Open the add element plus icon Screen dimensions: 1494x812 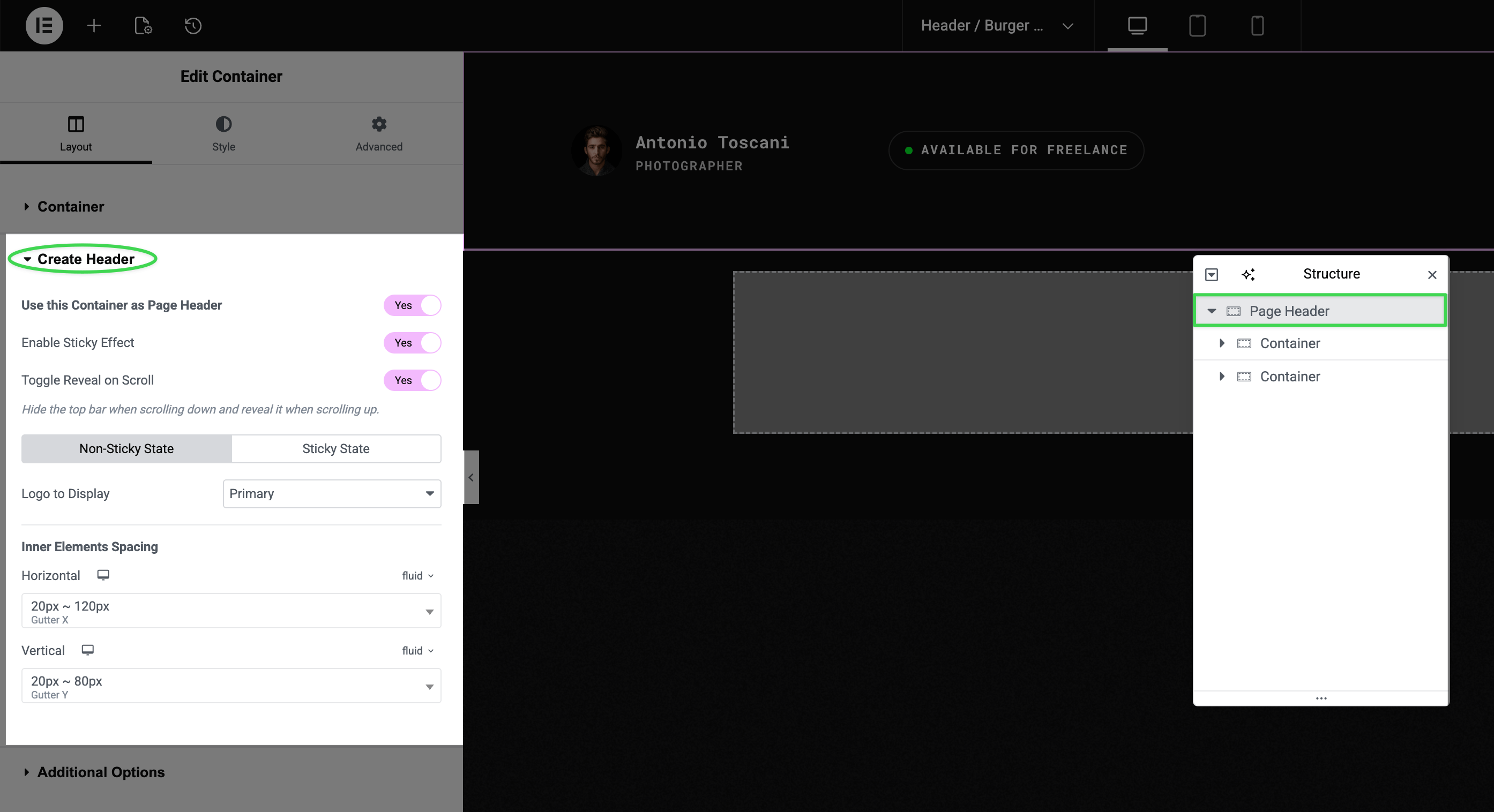(94, 26)
